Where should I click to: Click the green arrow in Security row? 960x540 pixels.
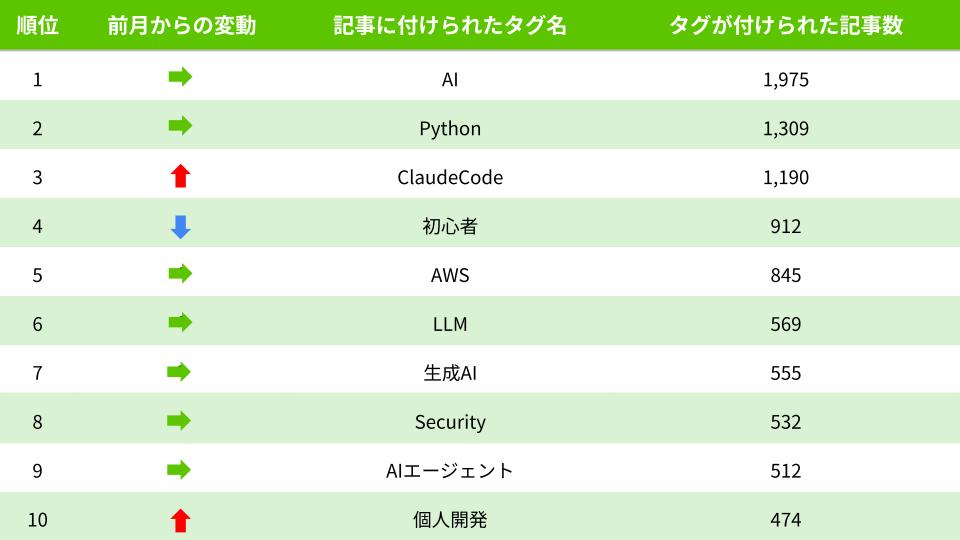[x=180, y=421]
